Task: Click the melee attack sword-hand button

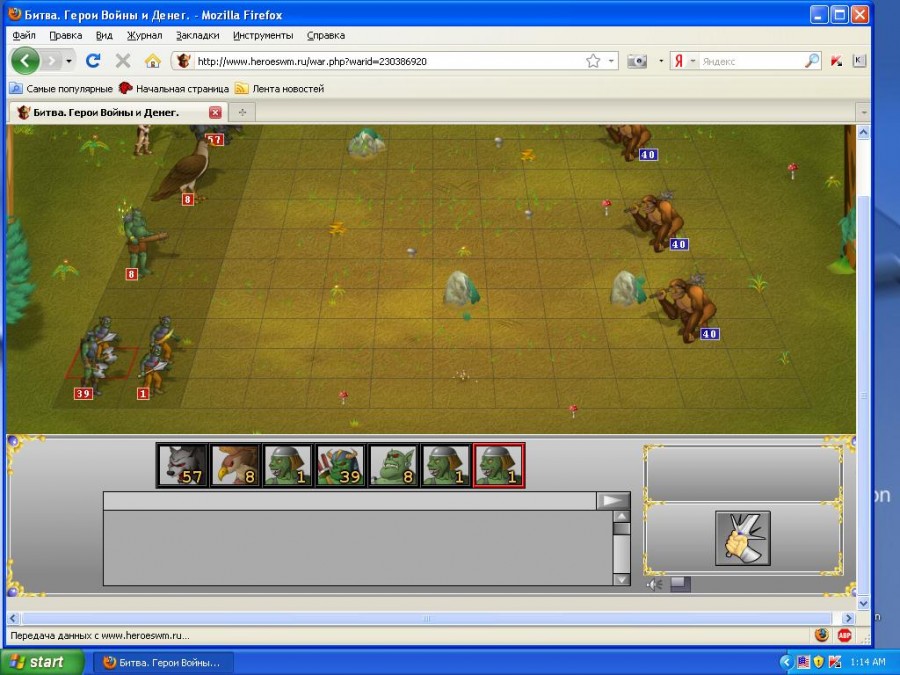Action: [x=742, y=538]
